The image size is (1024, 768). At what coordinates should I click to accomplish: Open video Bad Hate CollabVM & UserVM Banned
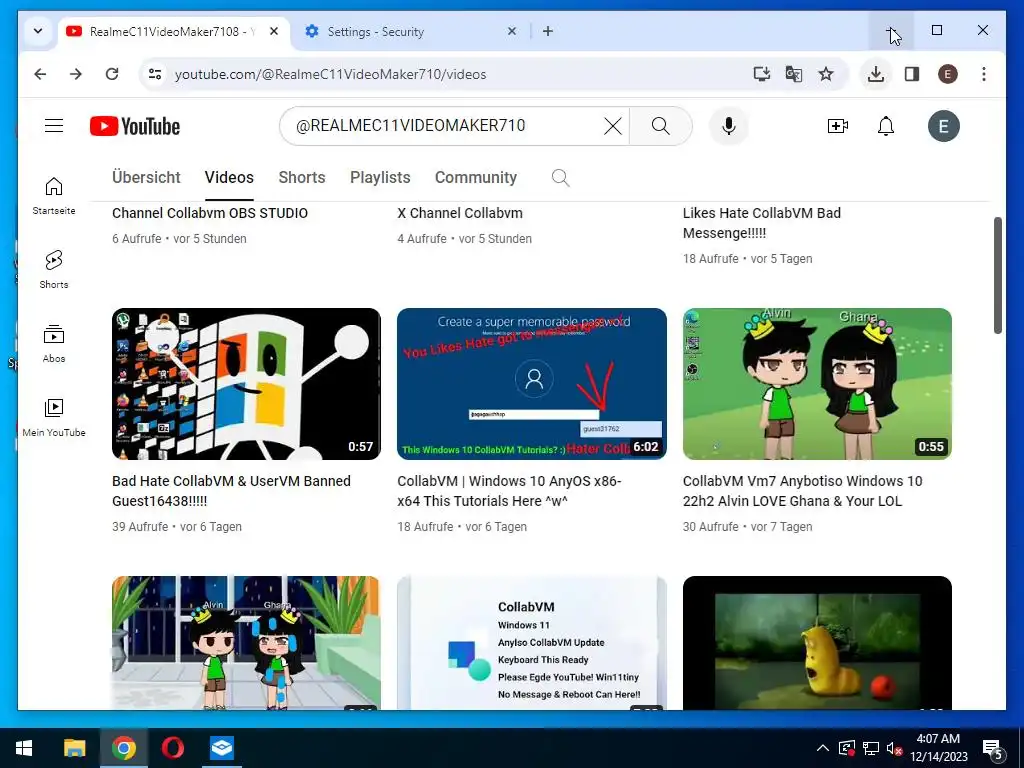point(231,491)
